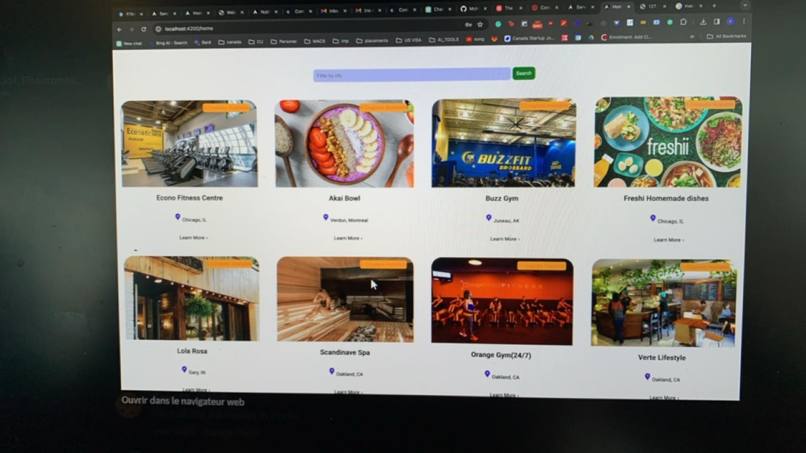Open the Chrome downloads icon

[703, 22]
